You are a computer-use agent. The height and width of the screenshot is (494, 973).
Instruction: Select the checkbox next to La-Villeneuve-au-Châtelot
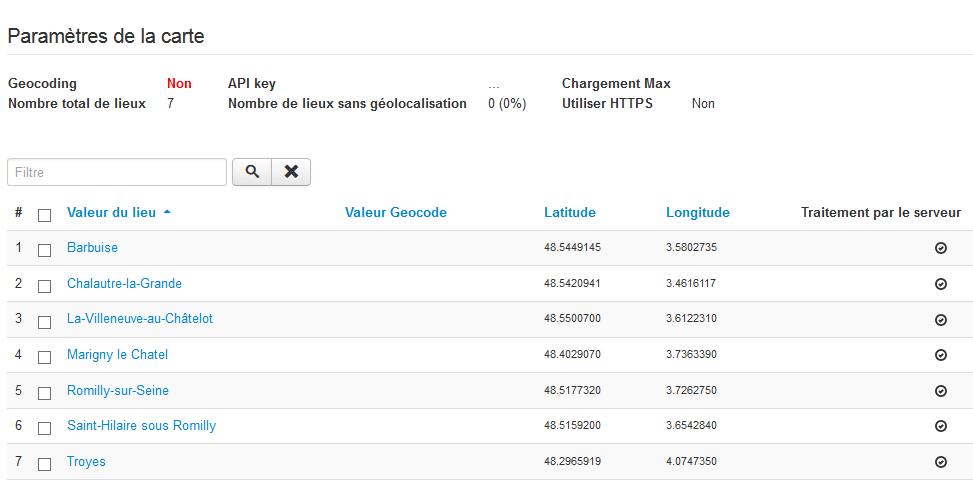[x=44, y=322]
